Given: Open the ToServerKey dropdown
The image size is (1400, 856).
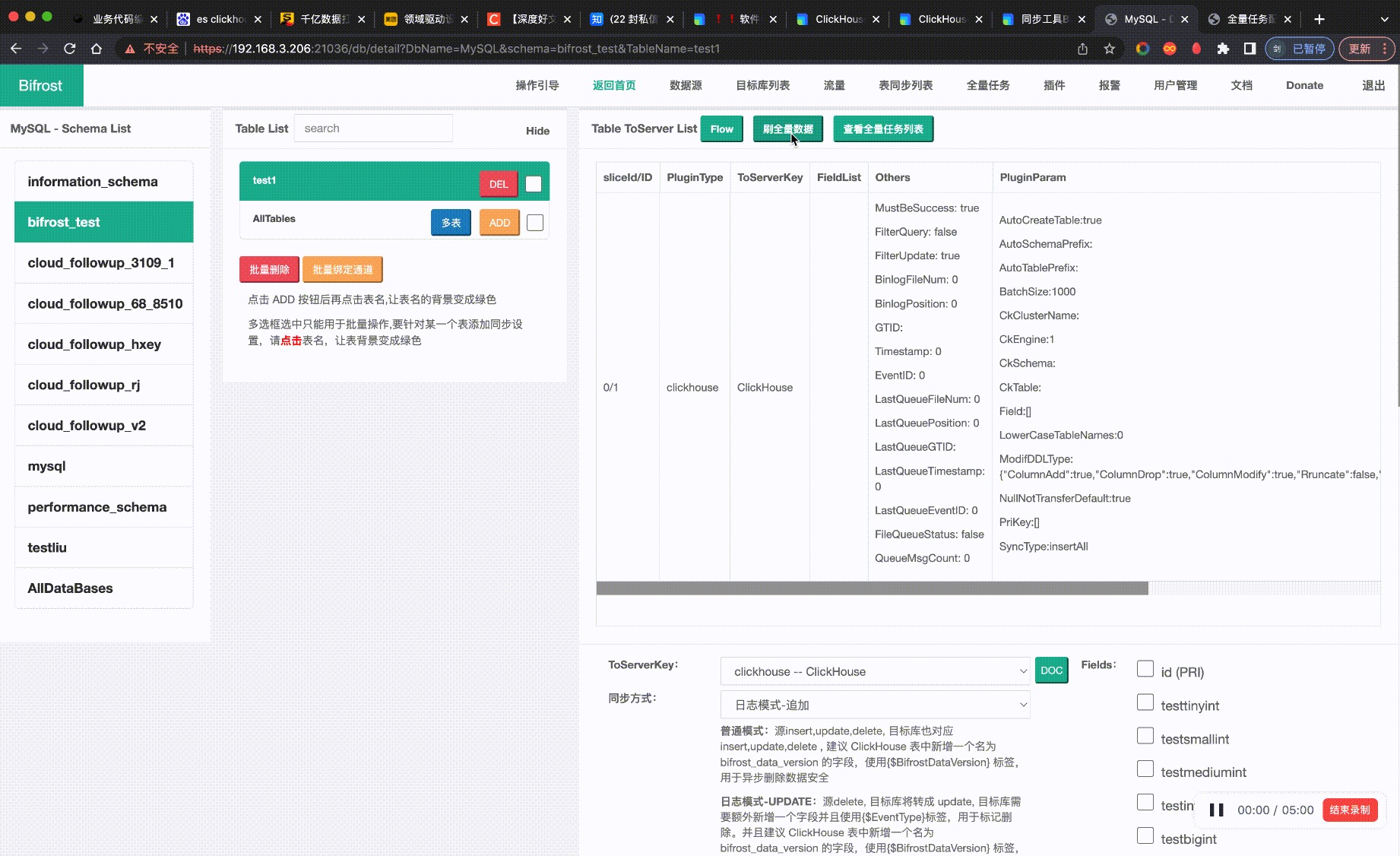Looking at the screenshot, I should [x=875, y=671].
